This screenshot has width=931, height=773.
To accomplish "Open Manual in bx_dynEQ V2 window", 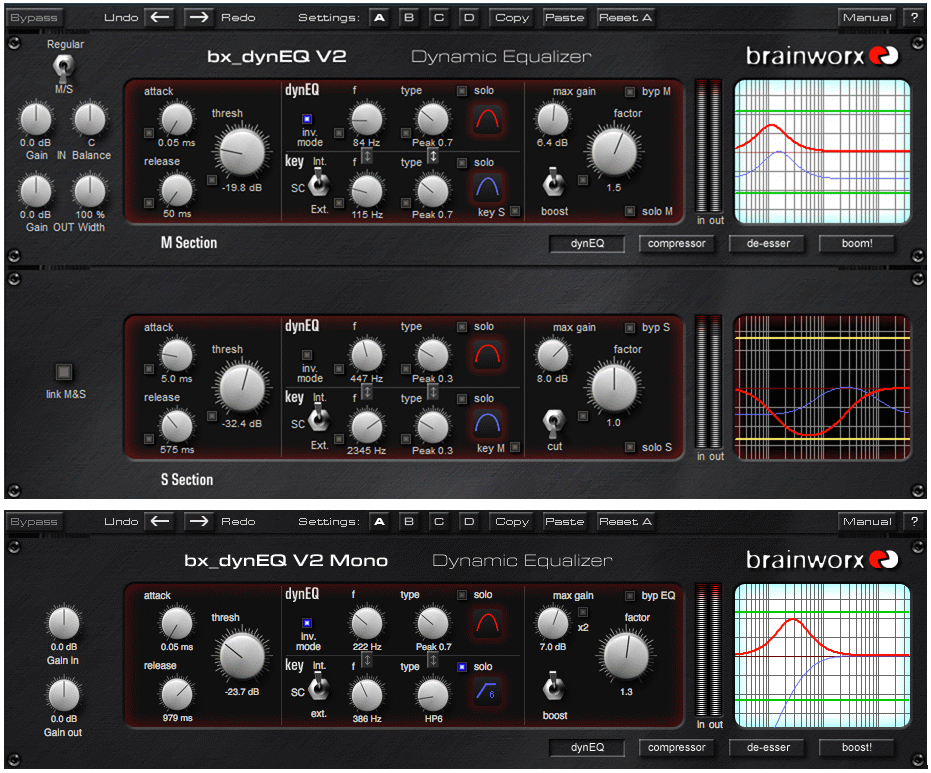I will pyautogui.click(x=867, y=17).
